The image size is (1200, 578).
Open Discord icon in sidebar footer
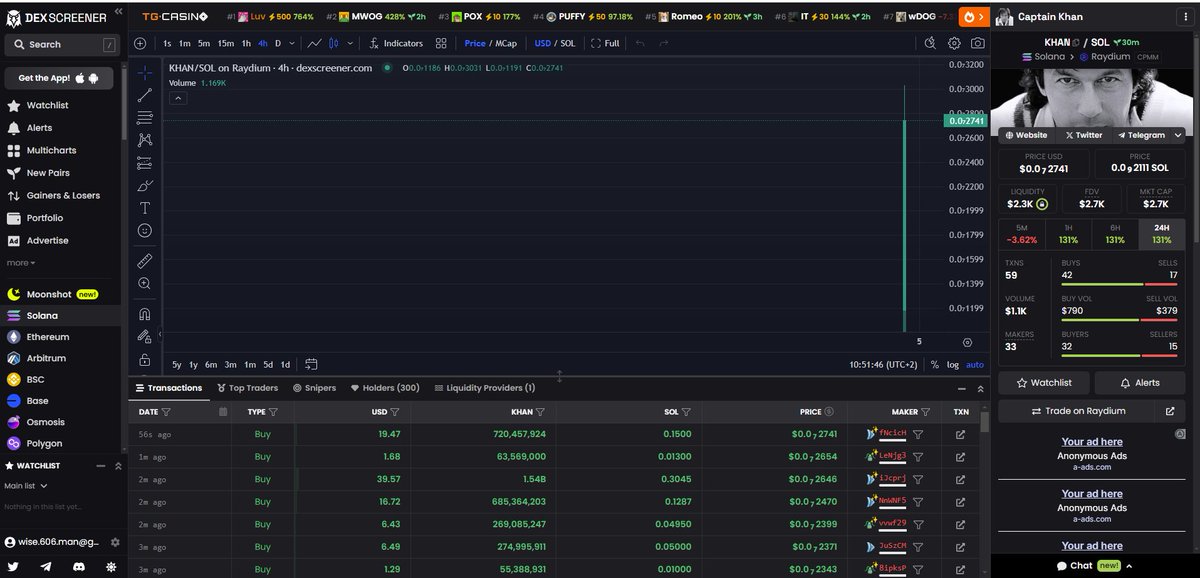(x=78, y=566)
